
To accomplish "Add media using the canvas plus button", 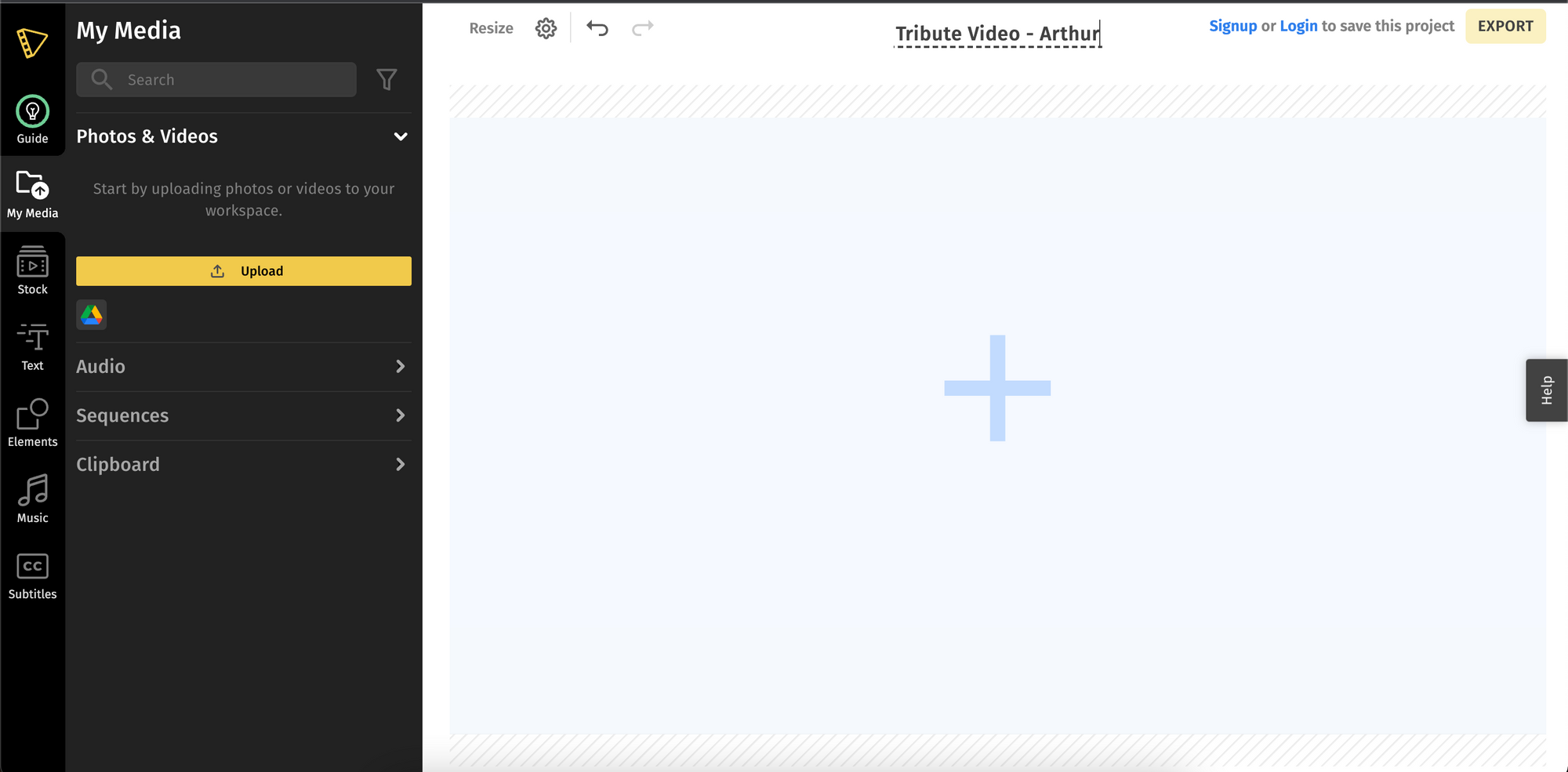I will 998,388.
